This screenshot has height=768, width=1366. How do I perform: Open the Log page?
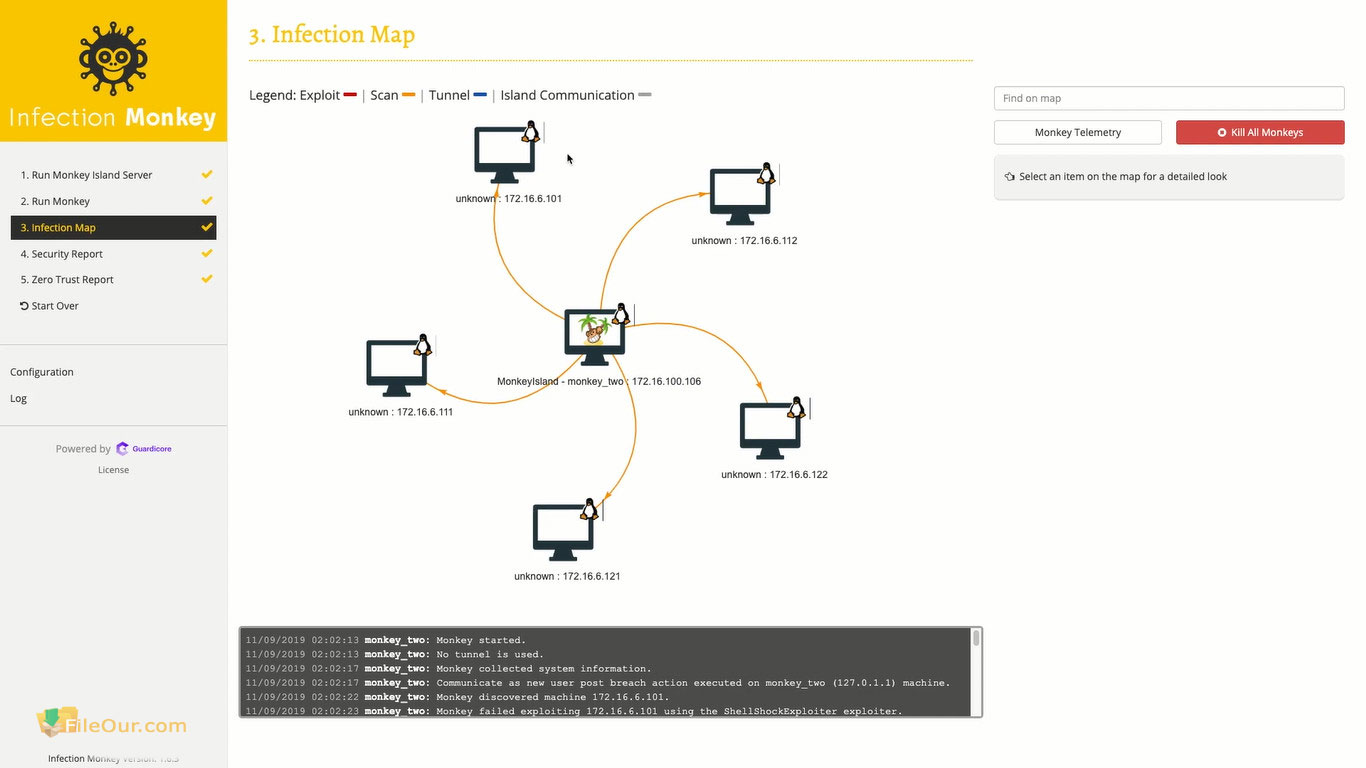coord(18,398)
